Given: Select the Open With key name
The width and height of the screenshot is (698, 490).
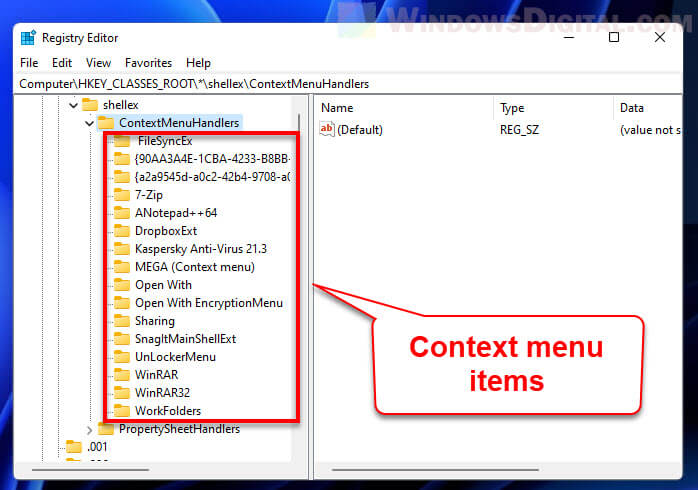Looking at the screenshot, I should (163, 285).
